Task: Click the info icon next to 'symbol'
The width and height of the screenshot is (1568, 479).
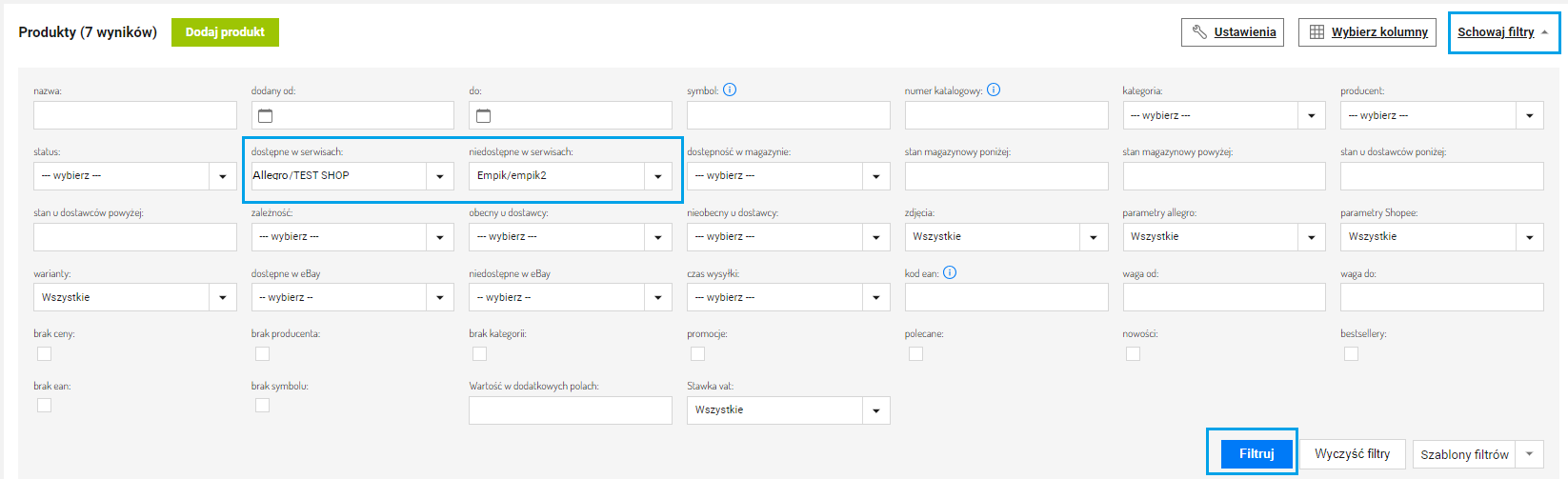Action: pyautogui.click(x=730, y=90)
